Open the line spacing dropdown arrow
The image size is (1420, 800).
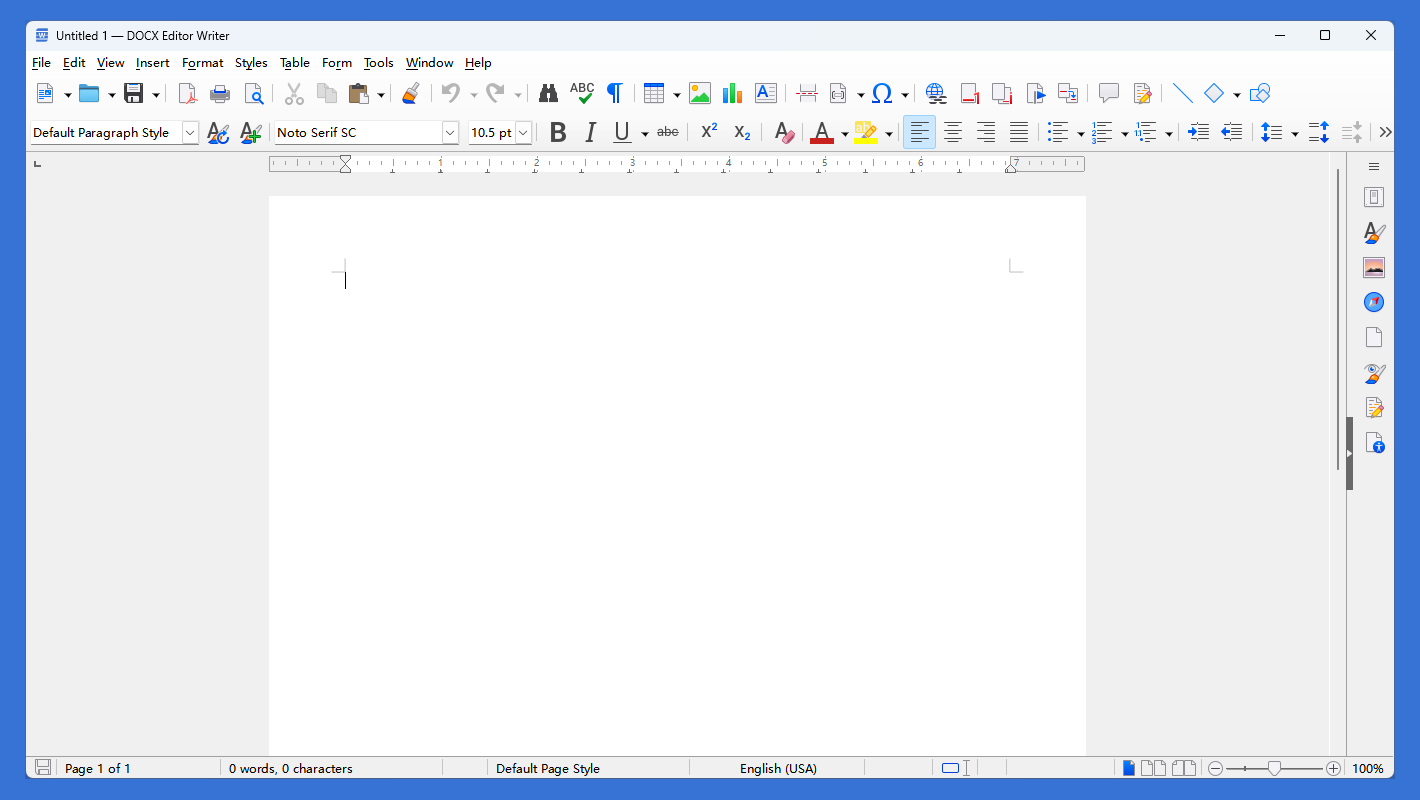coord(1295,133)
